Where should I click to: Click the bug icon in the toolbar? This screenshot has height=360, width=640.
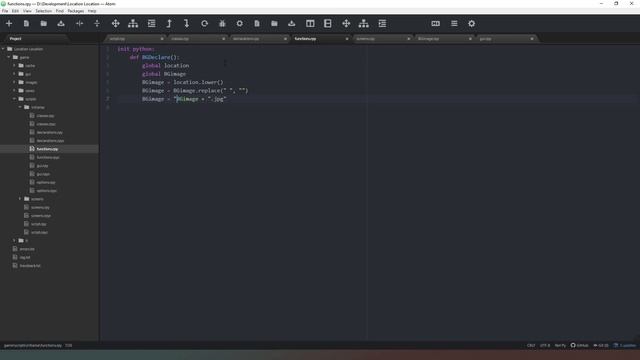click(x=222, y=24)
